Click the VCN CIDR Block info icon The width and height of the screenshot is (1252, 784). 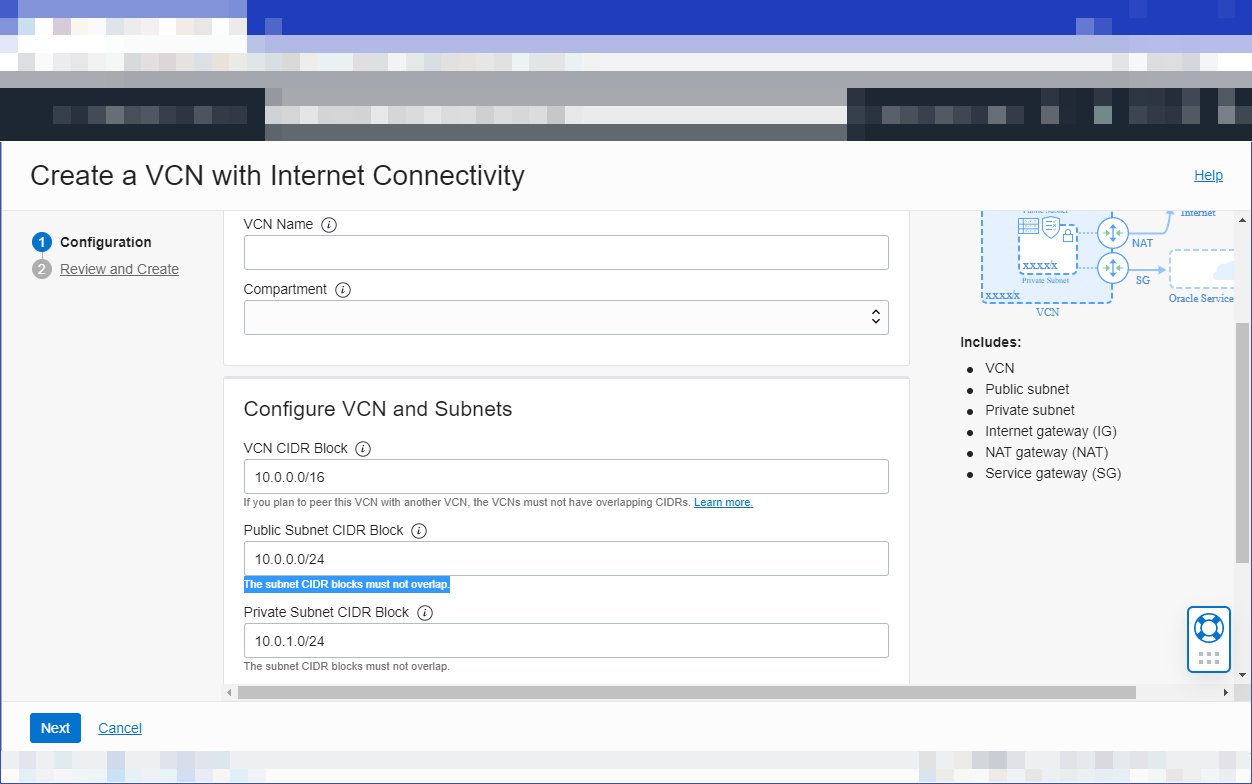pos(362,448)
